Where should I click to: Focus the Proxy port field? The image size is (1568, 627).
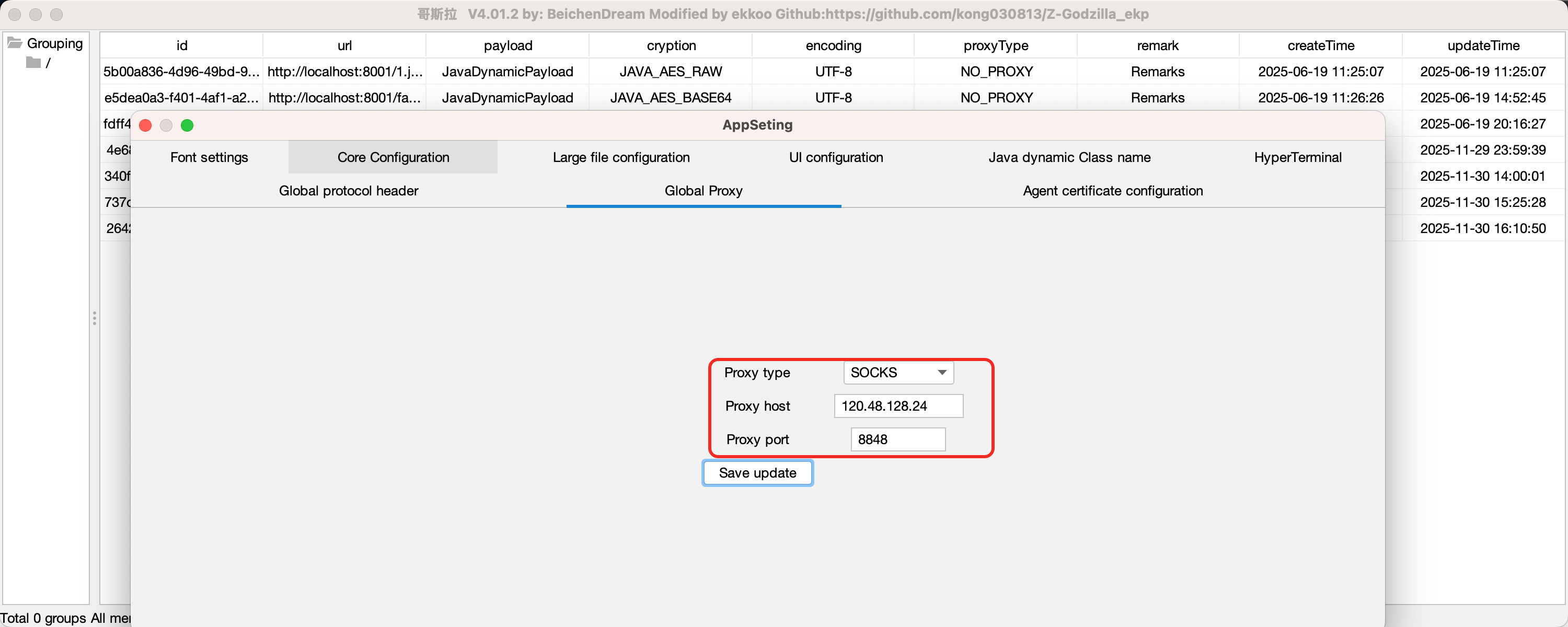coord(897,439)
